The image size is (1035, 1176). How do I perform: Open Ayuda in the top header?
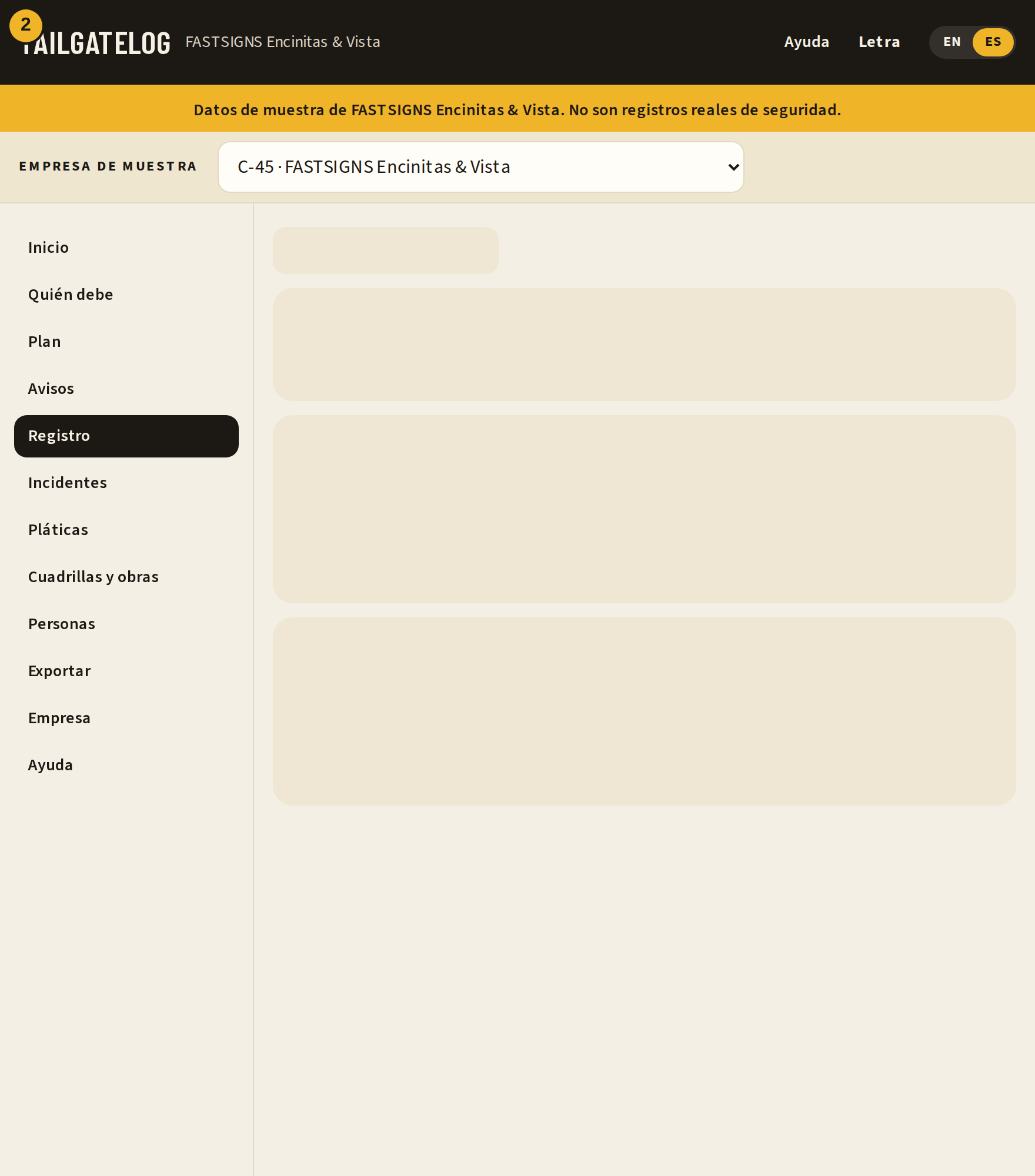(806, 42)
